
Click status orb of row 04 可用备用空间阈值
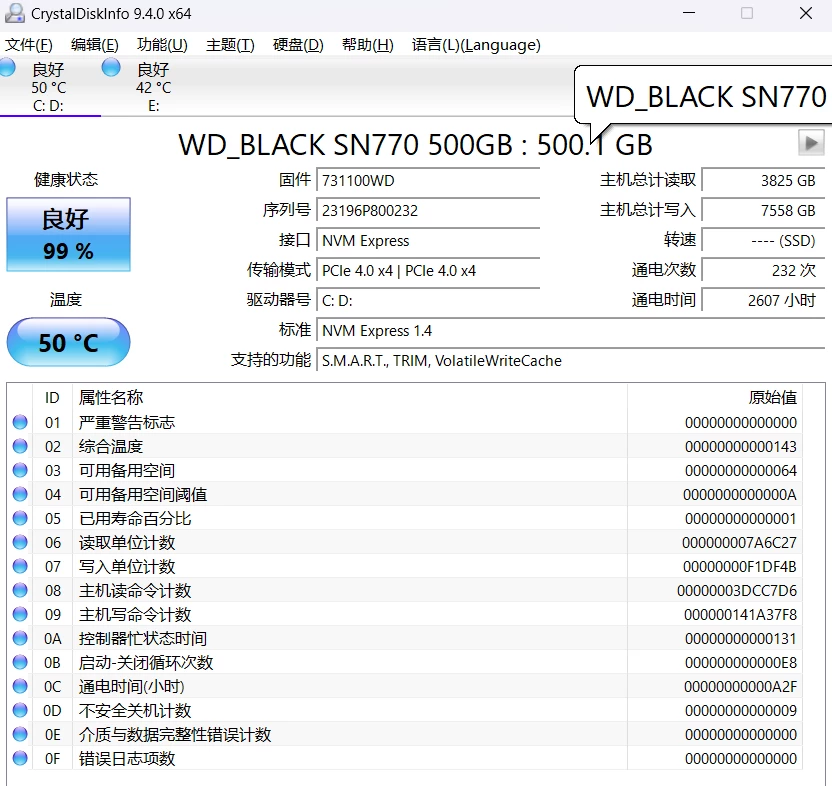point(20,494)
